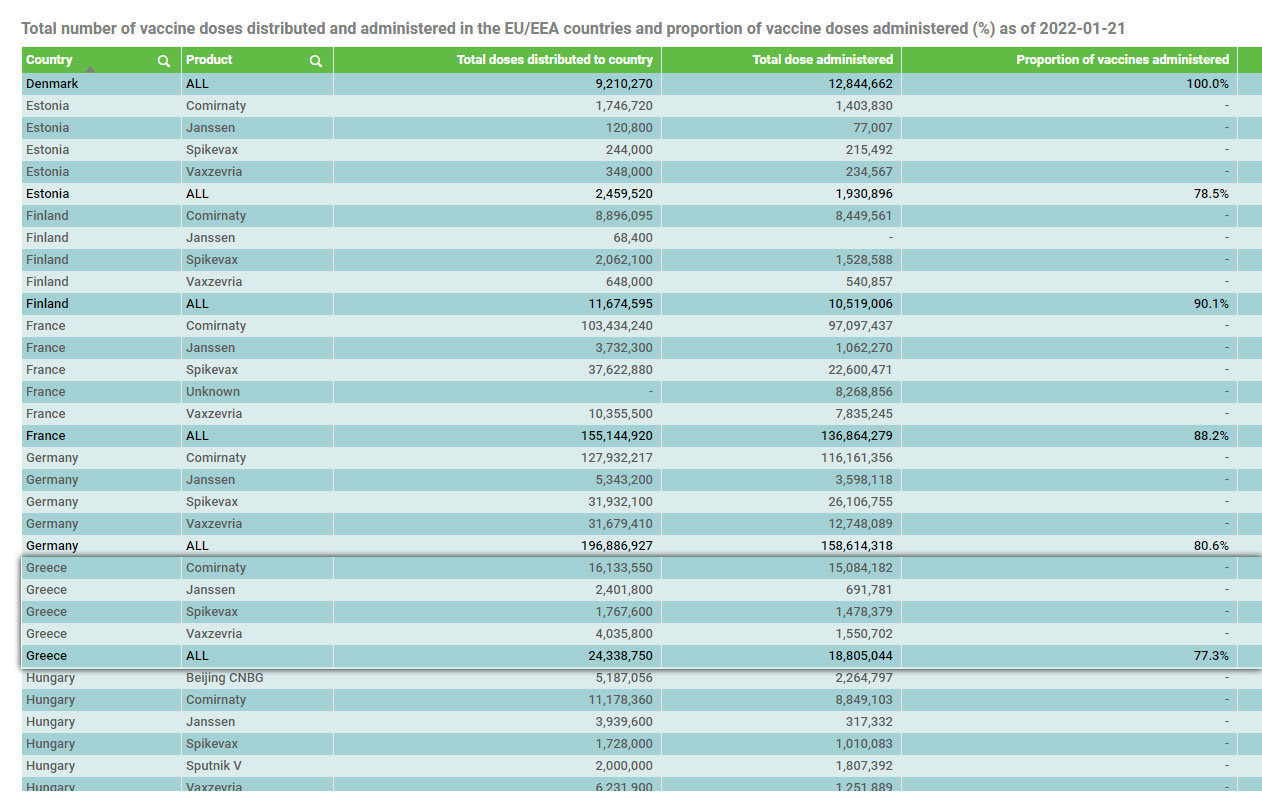Select the Estonia Janssen row
This screenshot has height=806, width=1262.
[x=640, y=128]
